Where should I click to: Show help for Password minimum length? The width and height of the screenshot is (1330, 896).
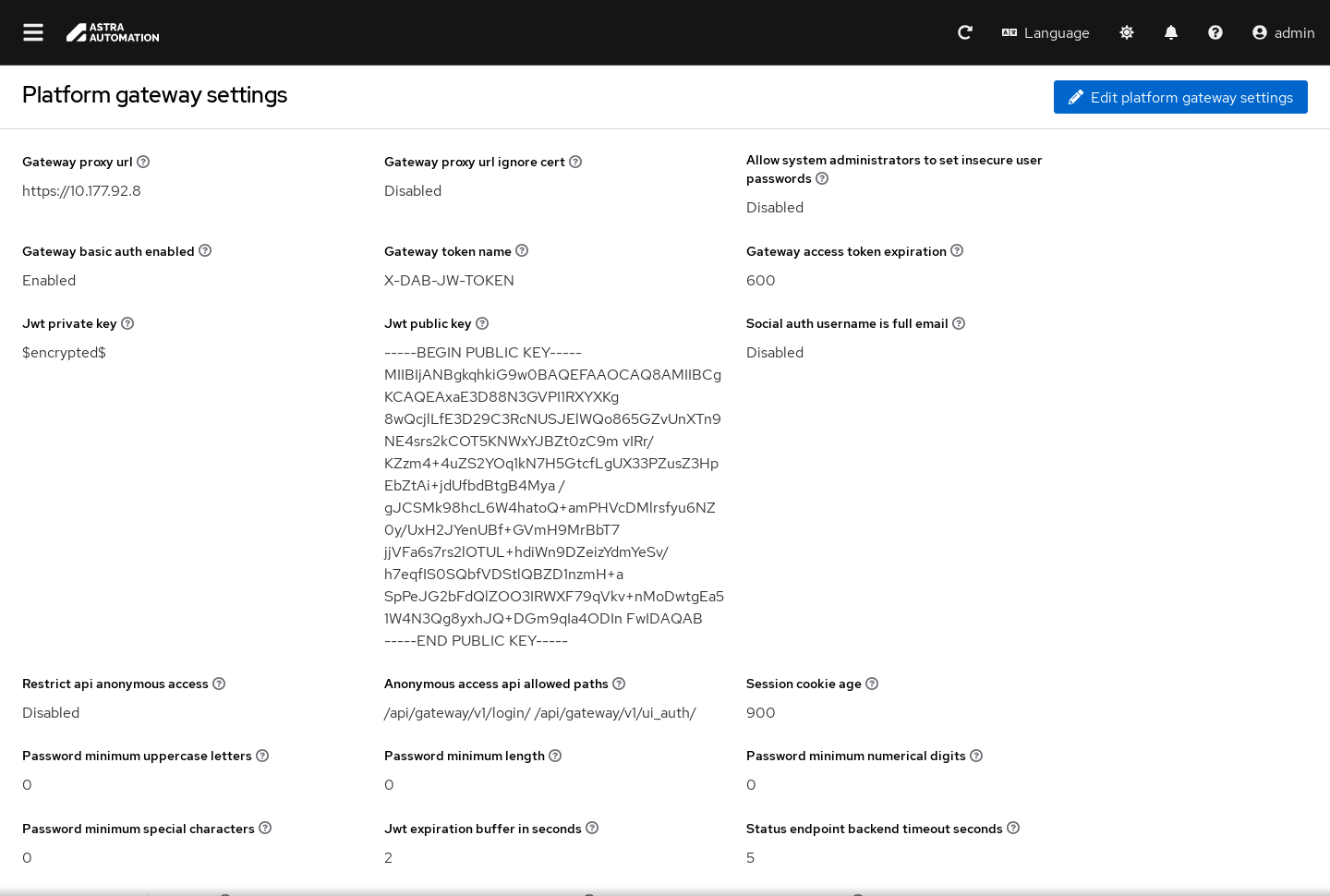(x=555, y=756)
